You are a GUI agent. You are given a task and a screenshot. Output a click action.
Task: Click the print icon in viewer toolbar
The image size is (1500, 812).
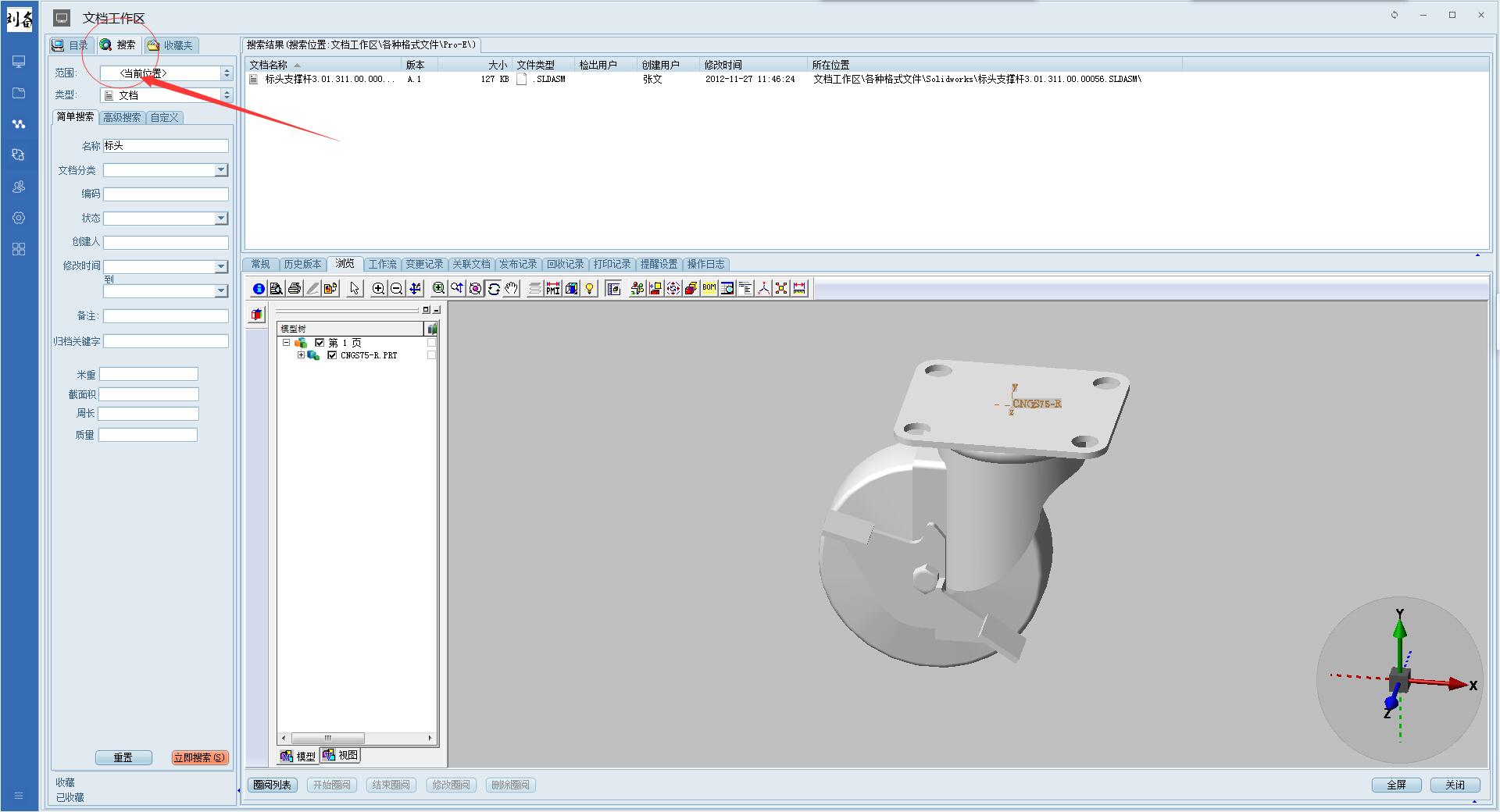[x=295, y=289]
